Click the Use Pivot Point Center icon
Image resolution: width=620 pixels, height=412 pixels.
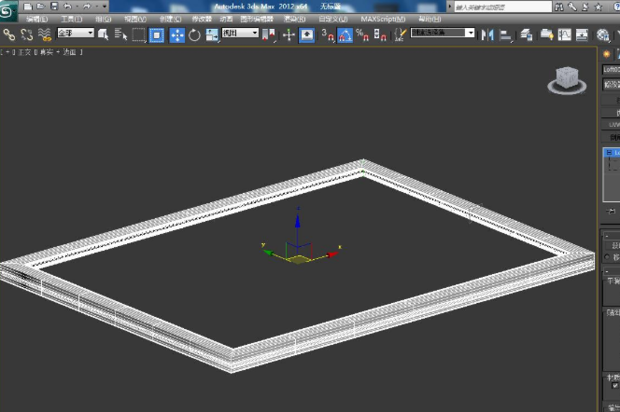269,35
